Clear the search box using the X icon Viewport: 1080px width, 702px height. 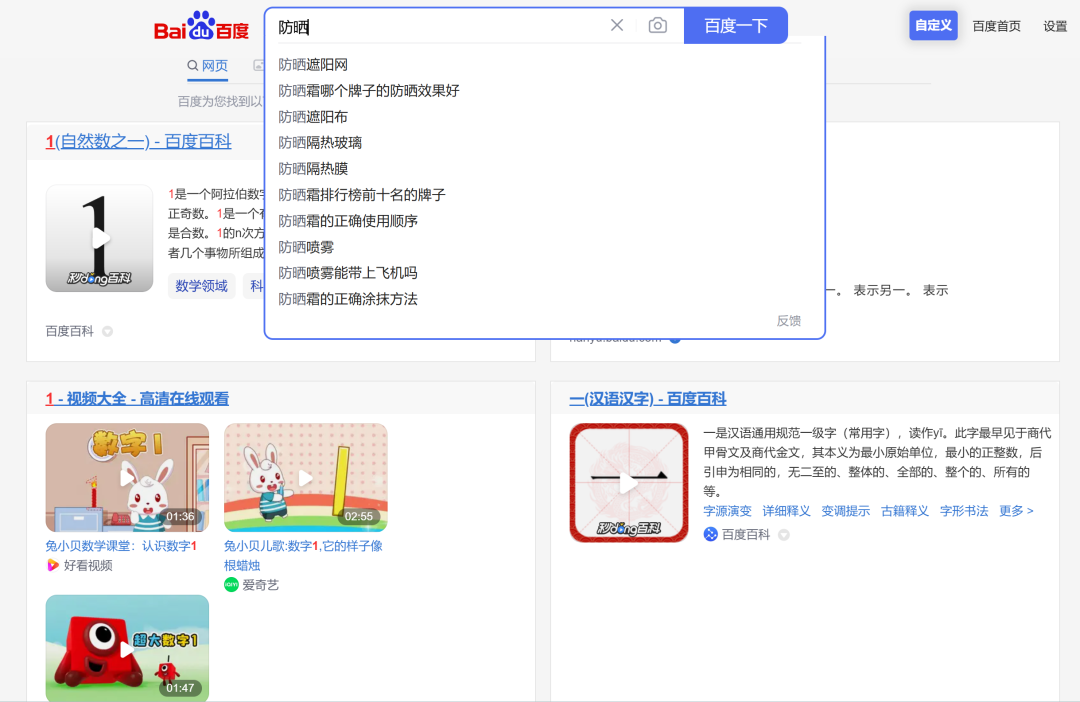click(617, 25)
